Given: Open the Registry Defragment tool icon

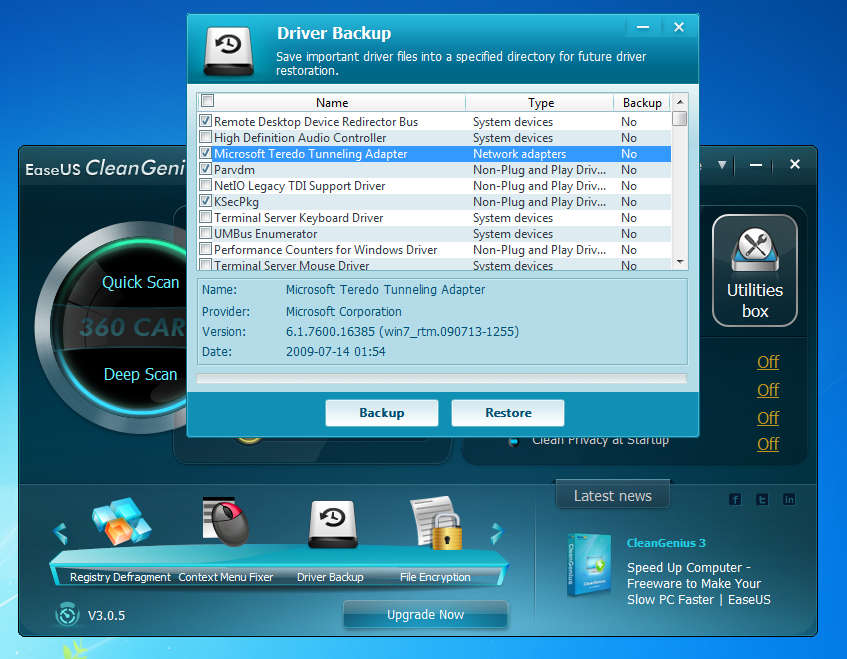Looking at the screenshot, I should 122,521.
